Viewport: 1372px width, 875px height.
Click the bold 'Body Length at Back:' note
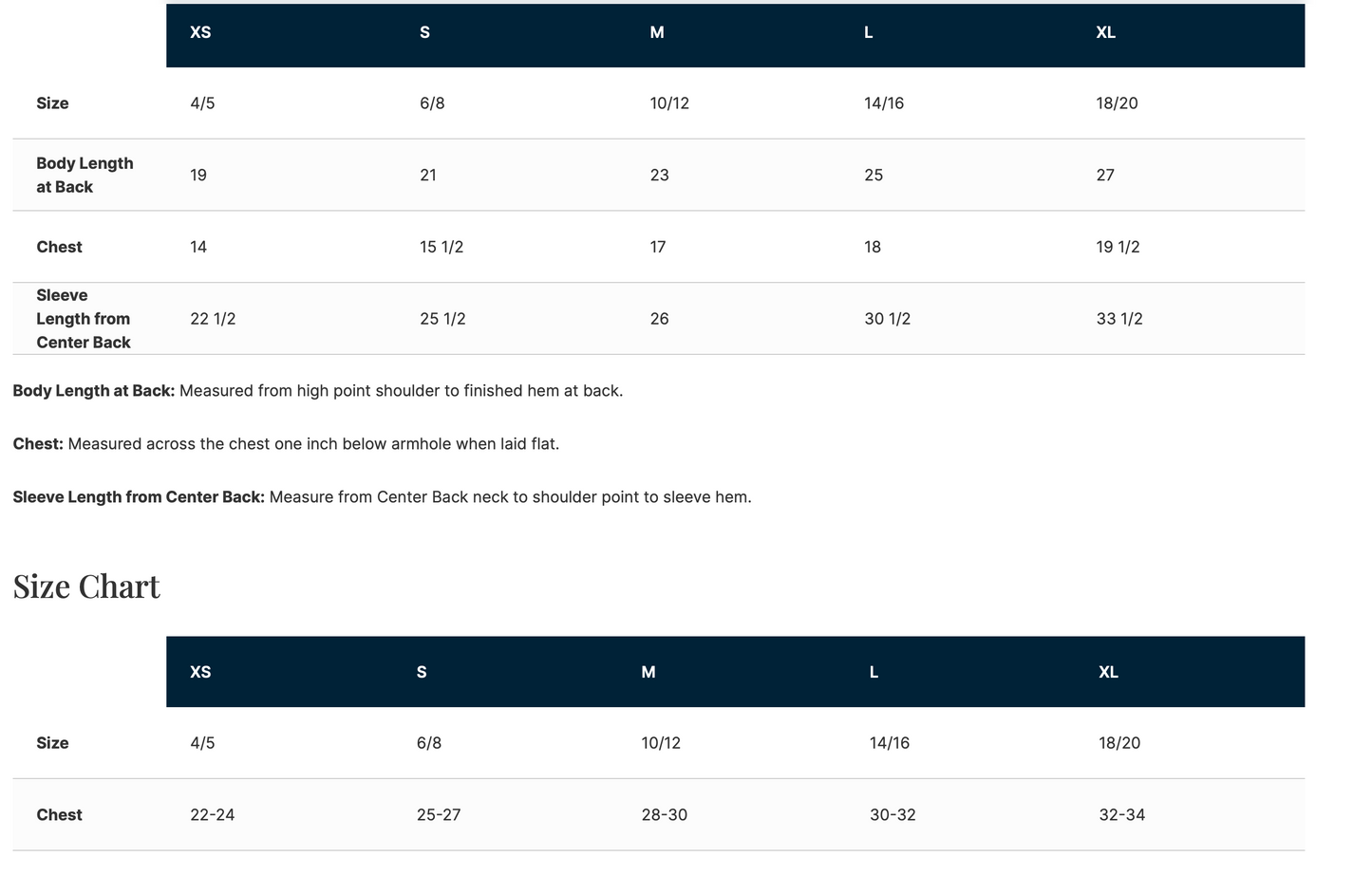(94, 391)
